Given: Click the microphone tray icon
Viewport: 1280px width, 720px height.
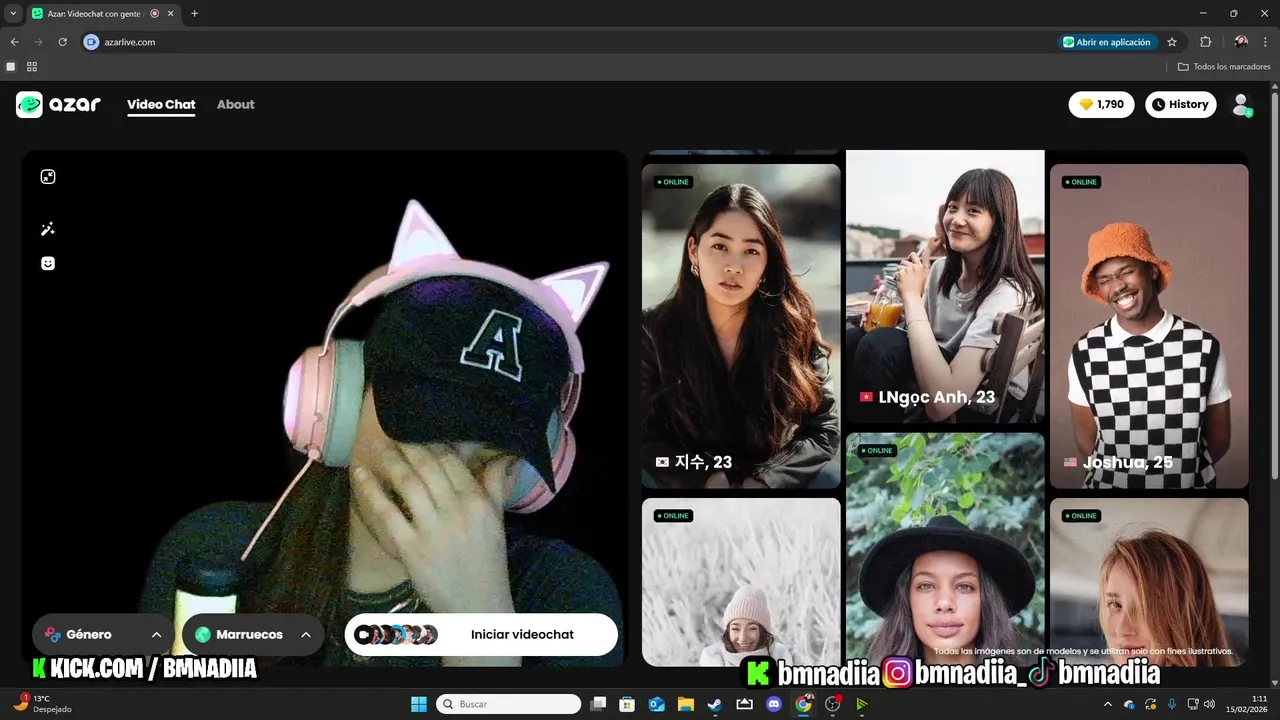Looking at the screenshot, I should click(x=1172, y=704).
